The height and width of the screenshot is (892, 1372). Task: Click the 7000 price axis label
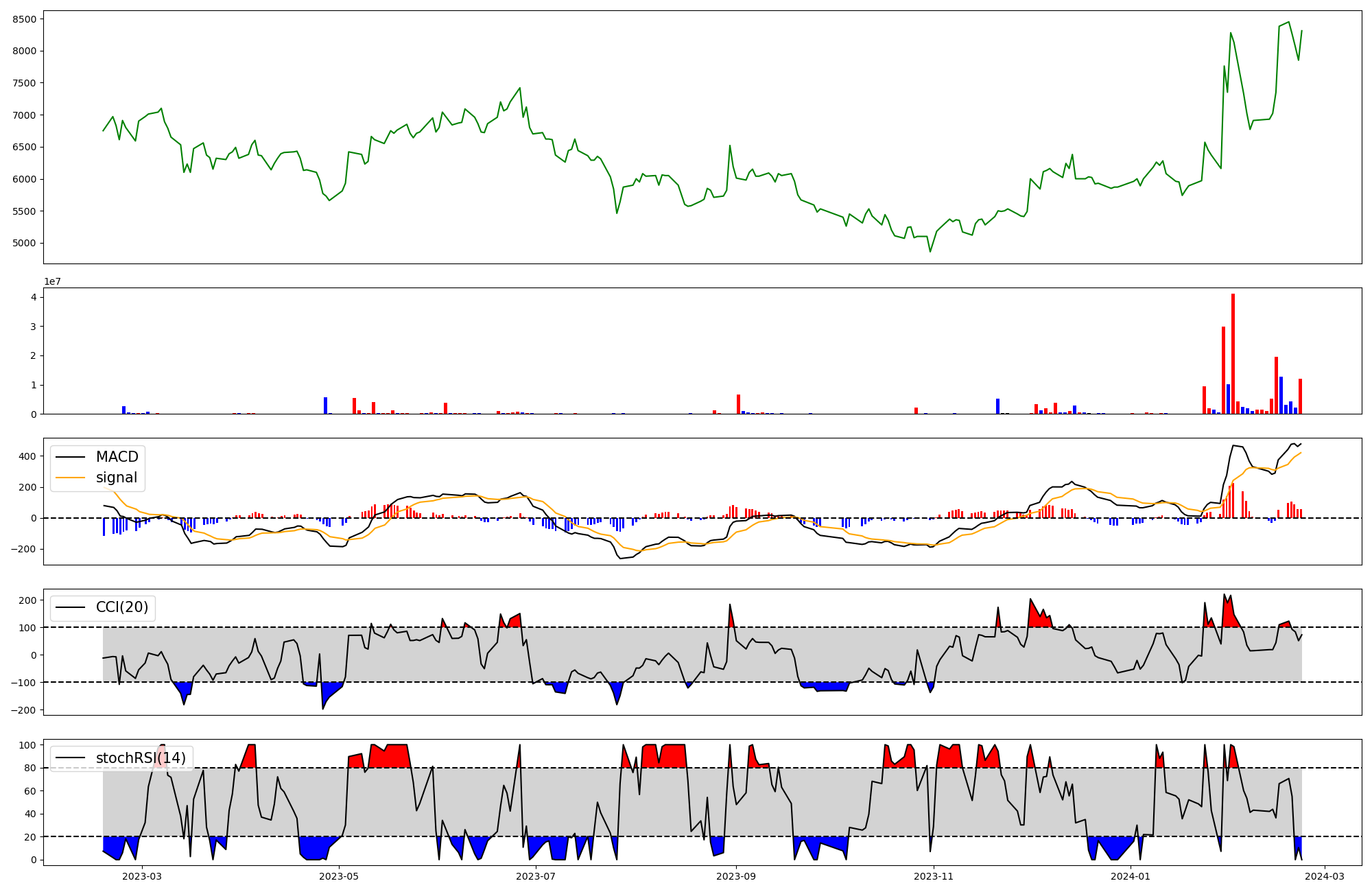point(24,115)
